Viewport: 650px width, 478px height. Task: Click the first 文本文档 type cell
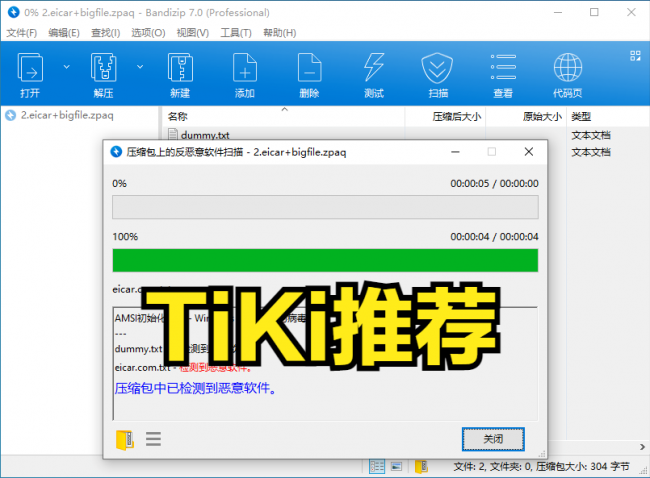[x=591, y=135]
